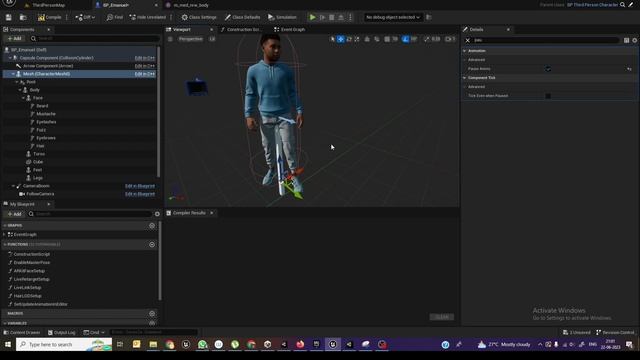The width and height of the screenshot is (640, 360).
Task: Clear the Details search with X icon
Action: point(467,40)
